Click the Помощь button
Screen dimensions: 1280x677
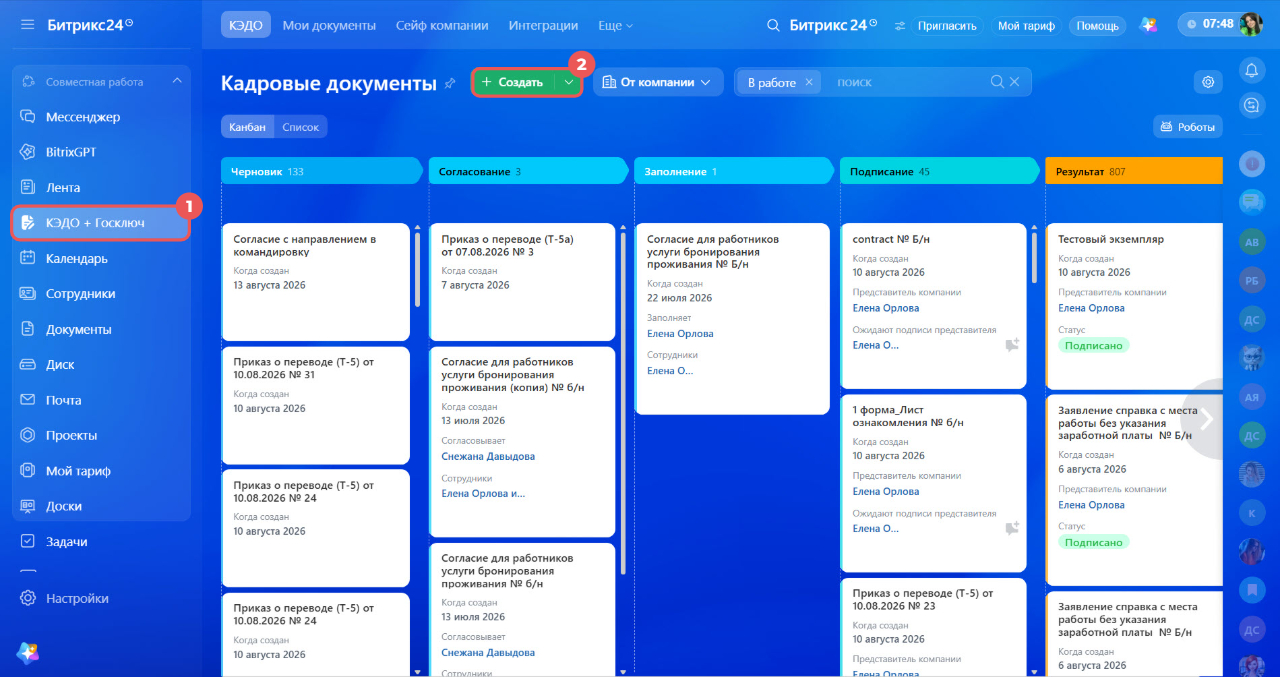[x=1098, y=26]
